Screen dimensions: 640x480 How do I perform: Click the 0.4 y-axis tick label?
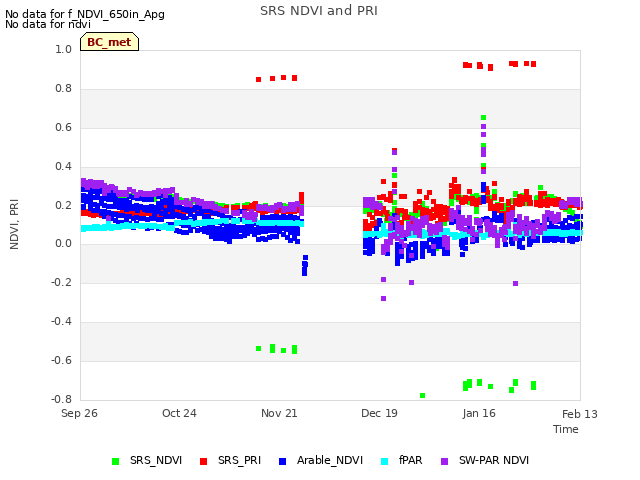coord(63,166)
